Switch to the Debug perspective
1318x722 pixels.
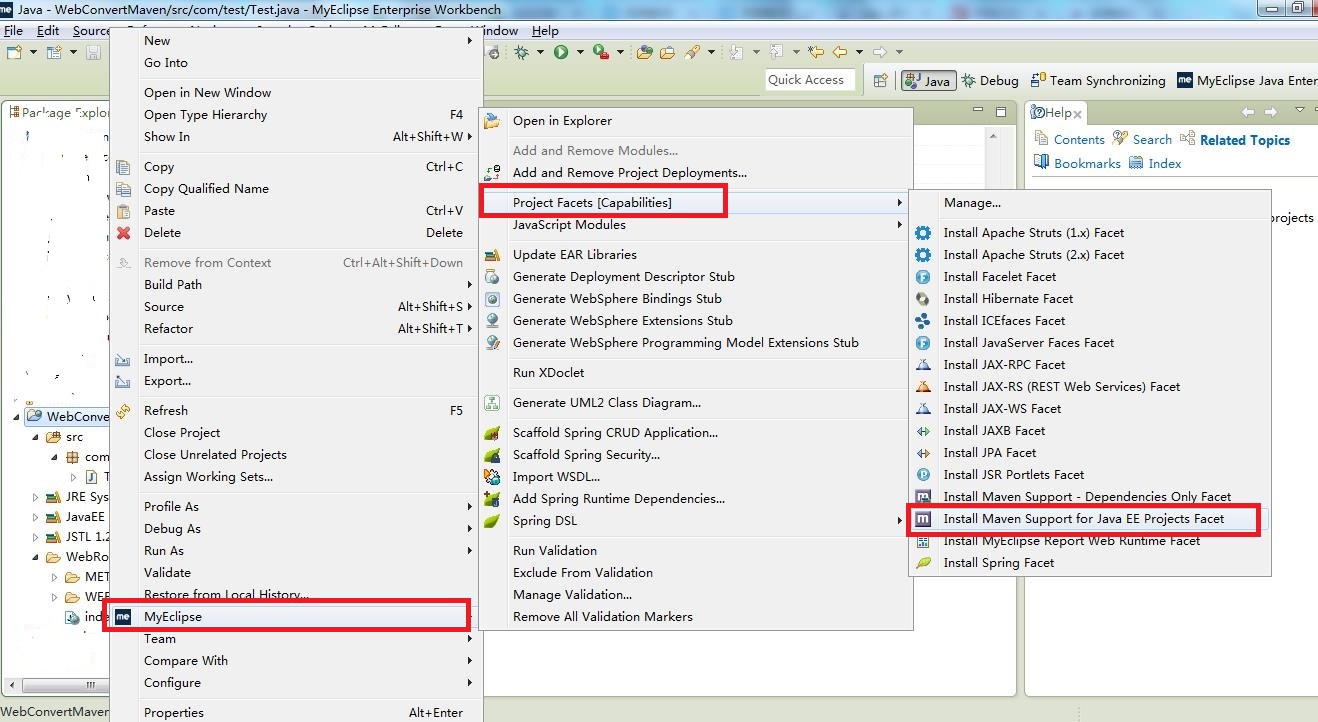pyautogui.click(x=989, y=81)
